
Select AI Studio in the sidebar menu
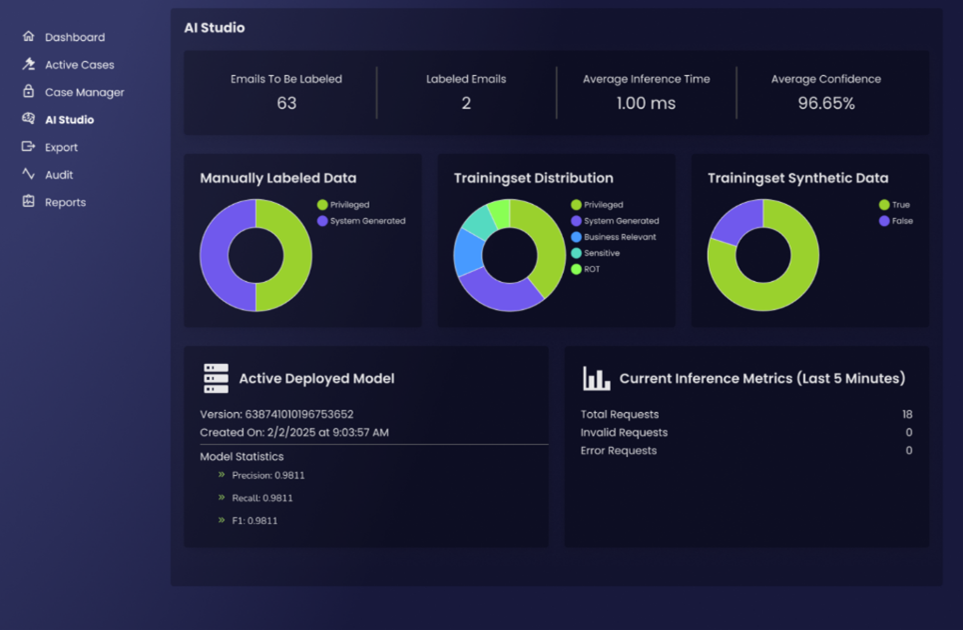pyautogui.click(x=70, y=119)
